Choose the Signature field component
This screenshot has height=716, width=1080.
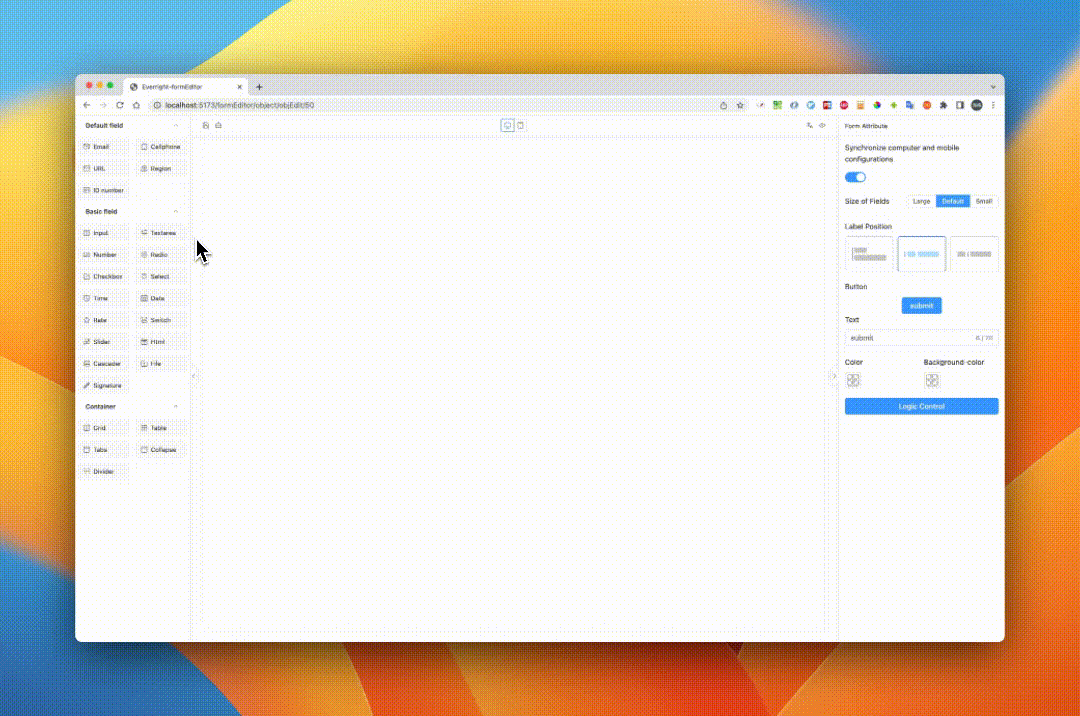104,386
